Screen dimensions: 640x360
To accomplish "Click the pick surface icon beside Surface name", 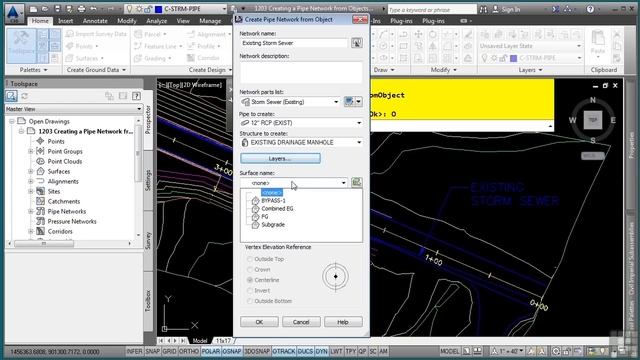I will [356, 182].
